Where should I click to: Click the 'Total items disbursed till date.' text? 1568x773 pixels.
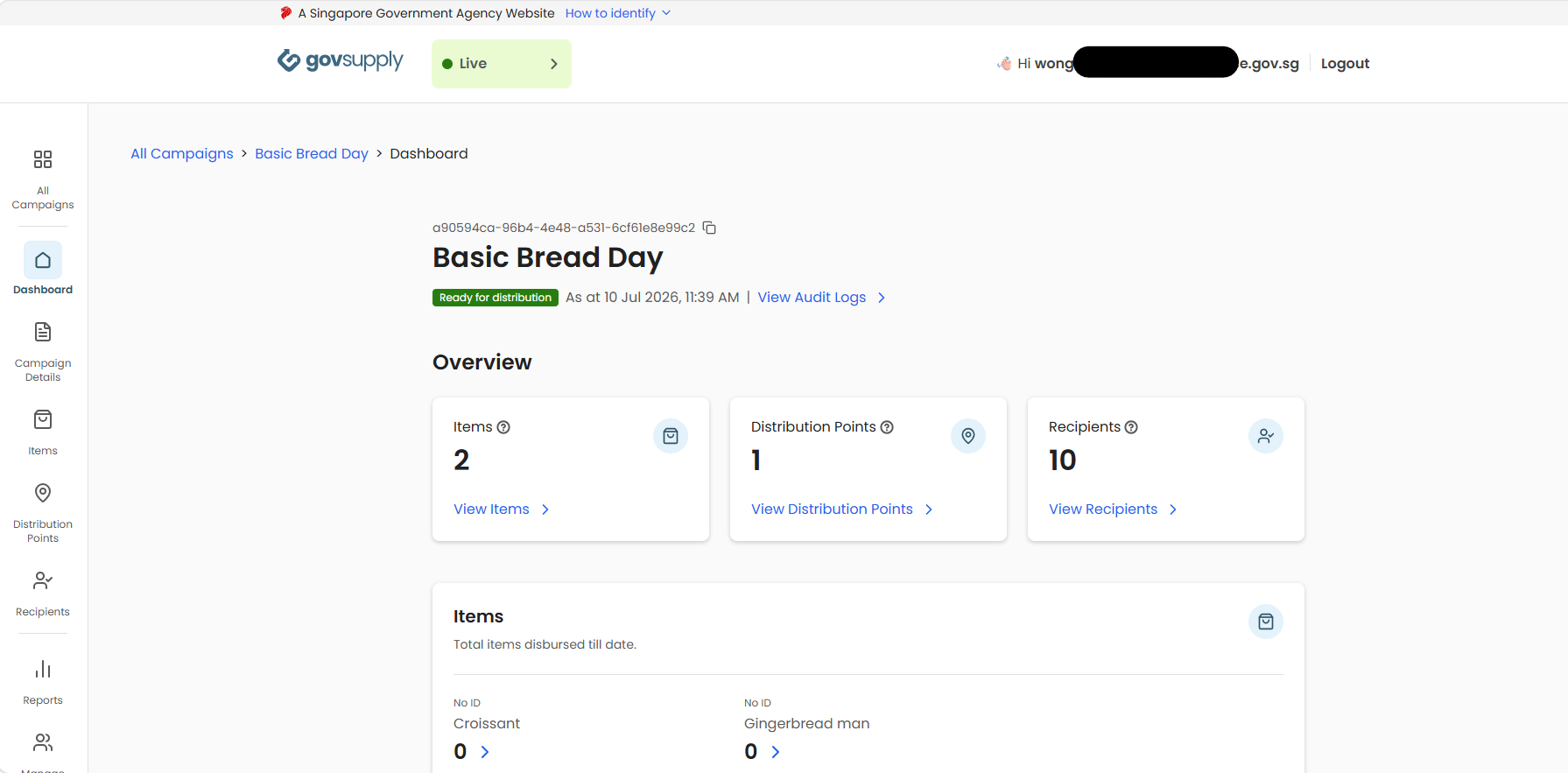pyautogui.click(x=545, y=644)
